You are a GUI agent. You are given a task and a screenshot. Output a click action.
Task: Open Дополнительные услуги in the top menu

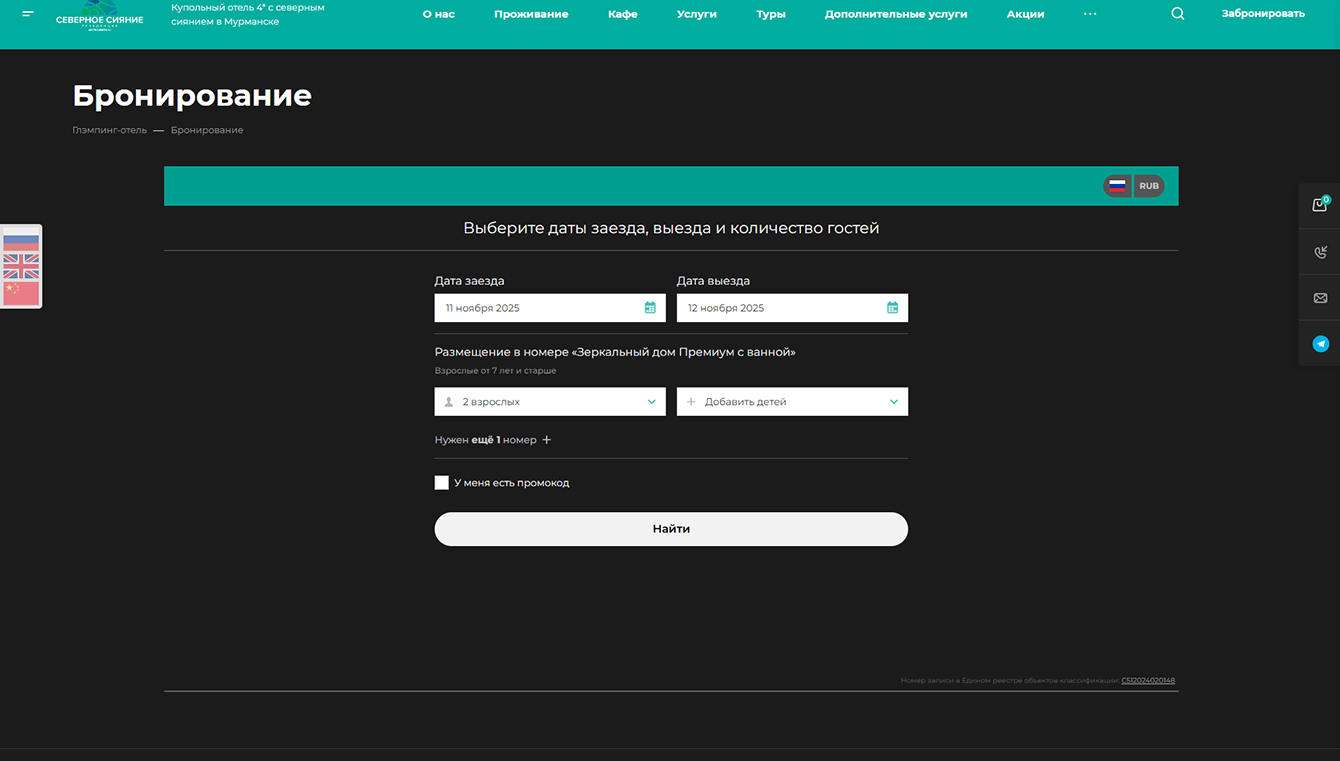click(896, 14)
